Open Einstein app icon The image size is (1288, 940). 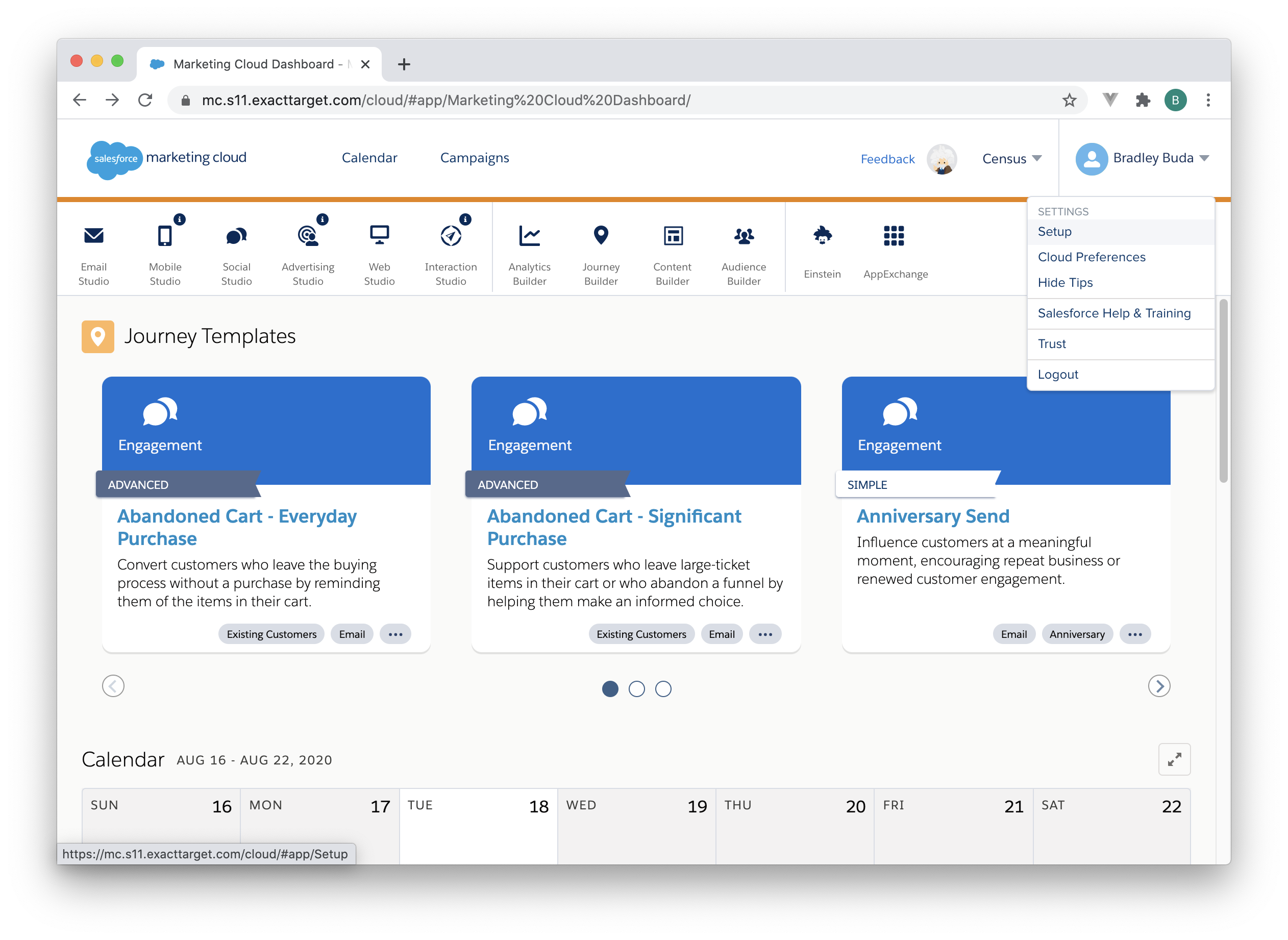tap(822, 236)
